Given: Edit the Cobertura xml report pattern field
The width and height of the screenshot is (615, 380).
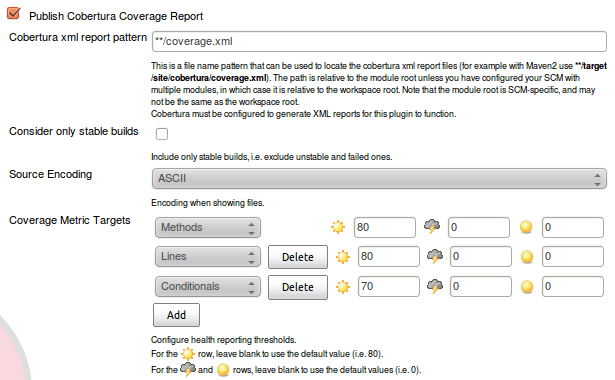Looking at the screenshot, I should (379, 41).
